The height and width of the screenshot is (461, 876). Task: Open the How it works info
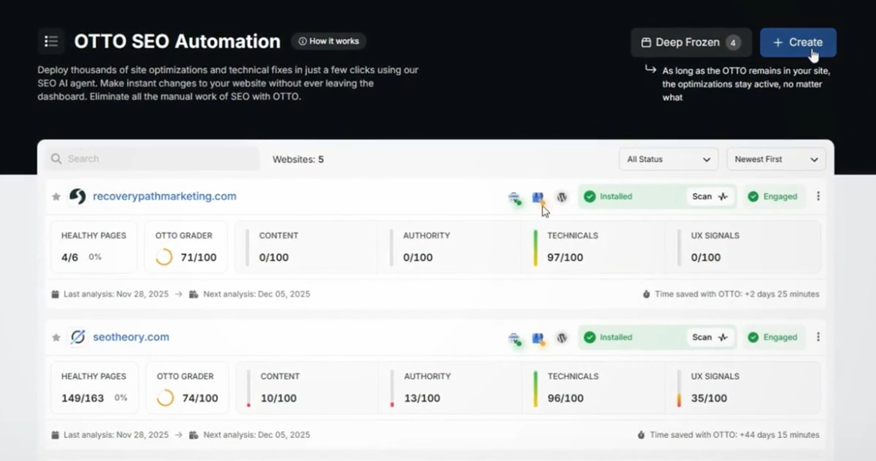[329, 41]
